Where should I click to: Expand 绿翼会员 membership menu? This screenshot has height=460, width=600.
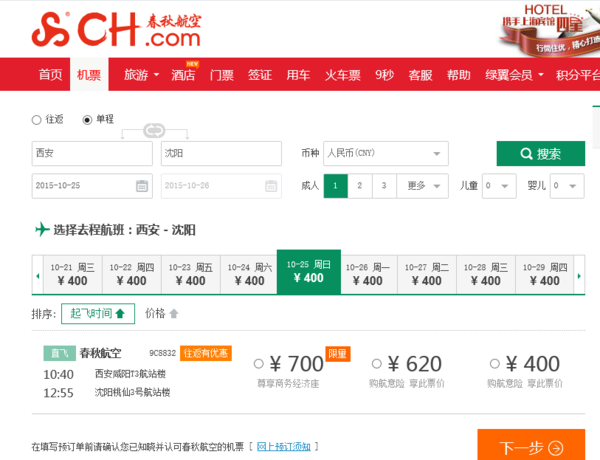[514, 75]
